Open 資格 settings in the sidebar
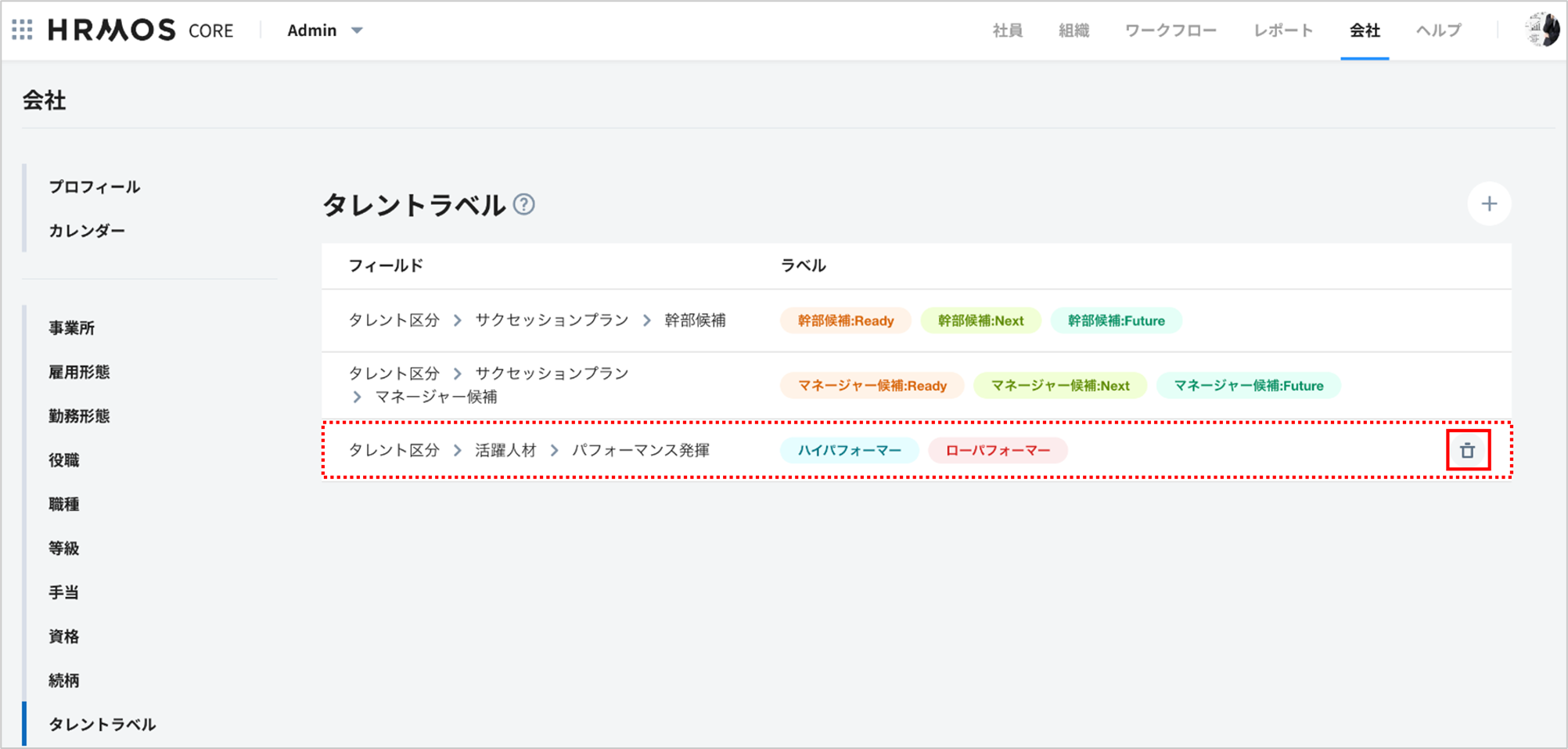 [64, 637]
